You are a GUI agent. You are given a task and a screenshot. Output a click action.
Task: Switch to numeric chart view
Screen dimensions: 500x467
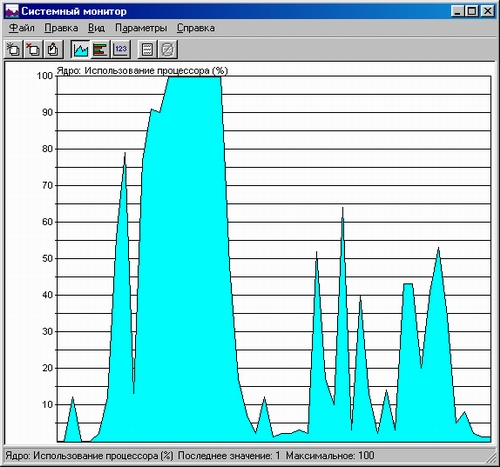coord(120,50)
